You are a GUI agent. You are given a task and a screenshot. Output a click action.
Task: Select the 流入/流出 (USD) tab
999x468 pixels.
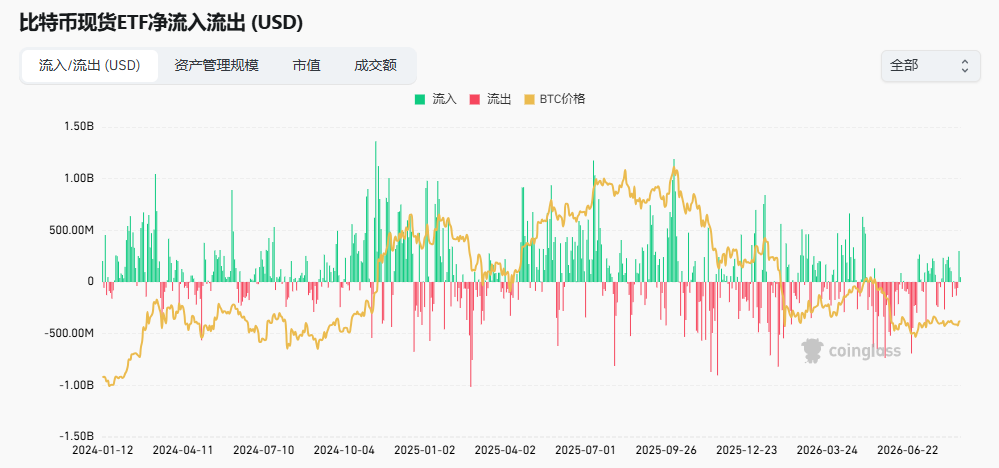click(90, 66)
